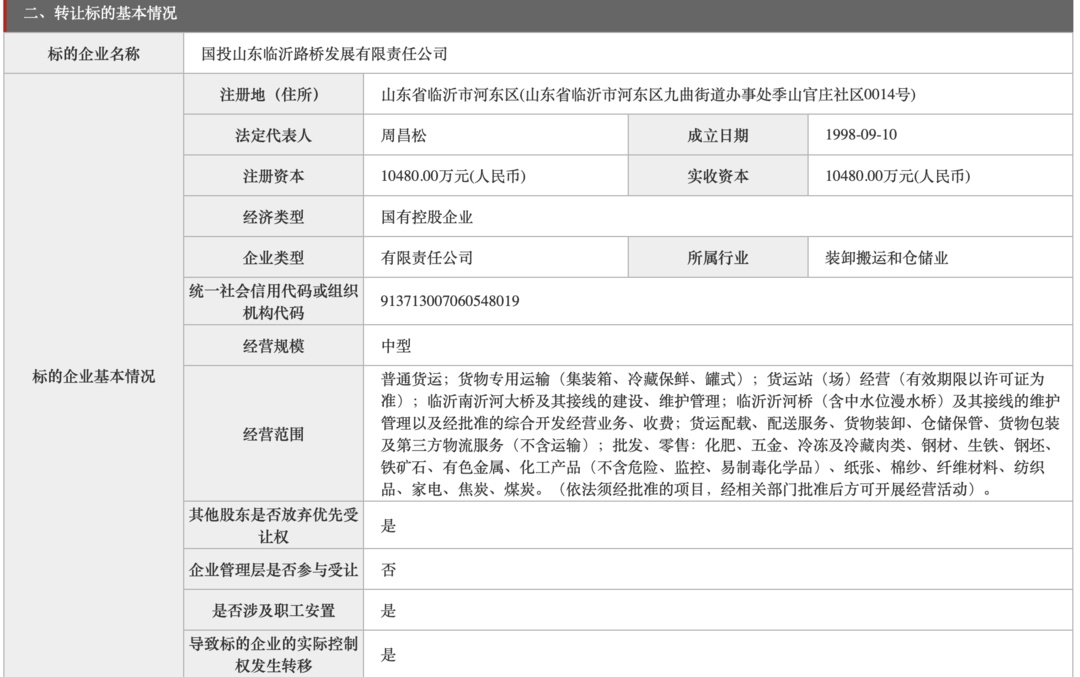Click the 企业管理层是否参与受让 label

click(273, 570)
